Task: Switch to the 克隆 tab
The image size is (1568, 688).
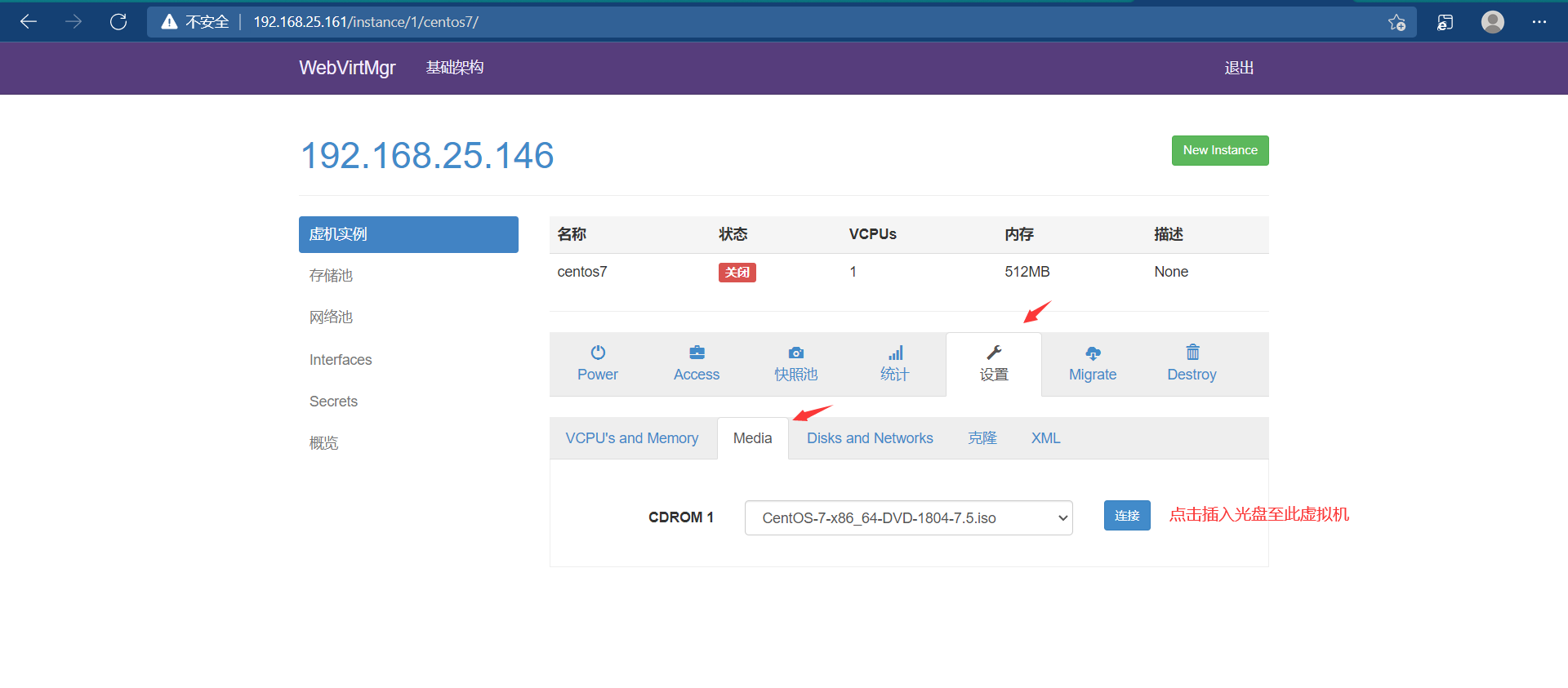Action: pos(982,438)
